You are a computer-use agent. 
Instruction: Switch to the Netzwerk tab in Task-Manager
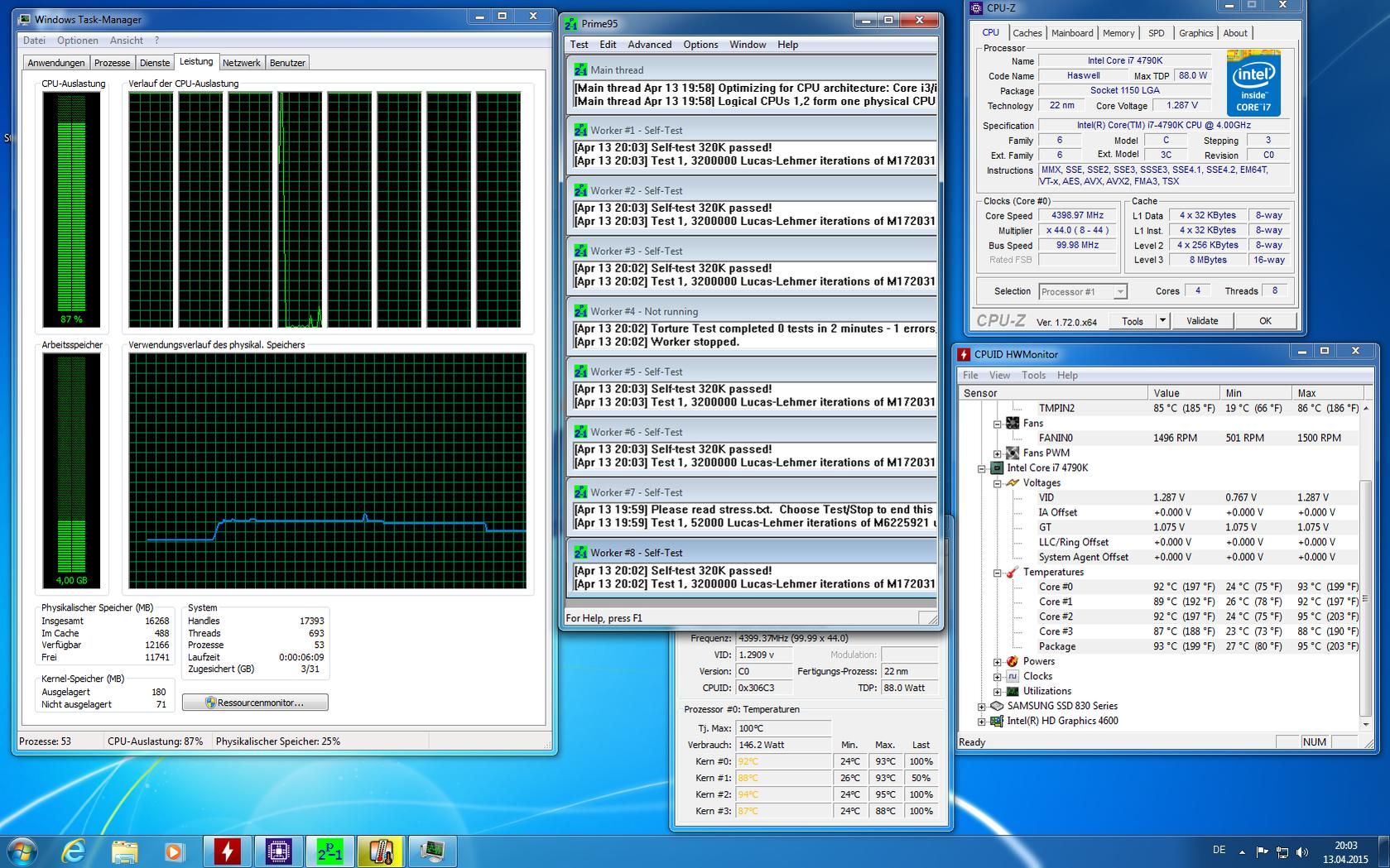pyautogui.click(x=242, y=63)
